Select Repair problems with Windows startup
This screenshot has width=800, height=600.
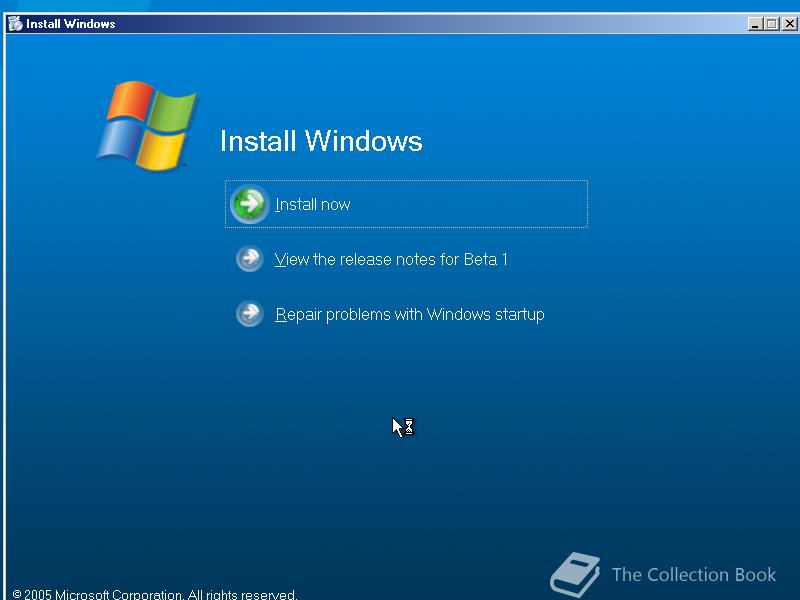point(410,314)
